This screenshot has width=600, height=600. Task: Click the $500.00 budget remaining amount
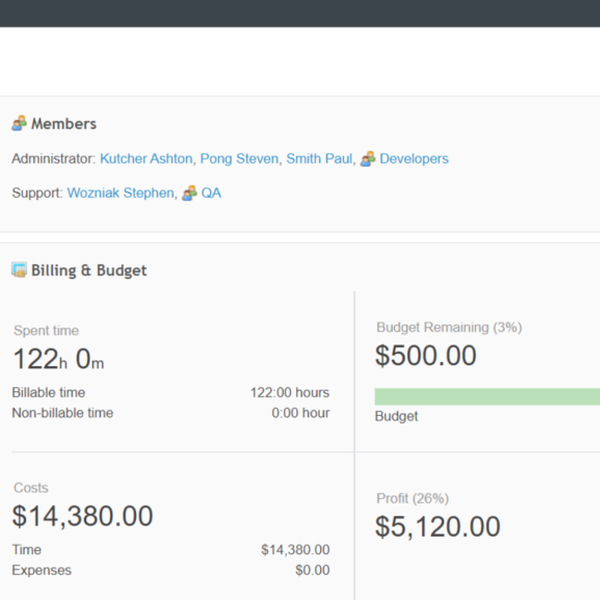coord(426,356)
